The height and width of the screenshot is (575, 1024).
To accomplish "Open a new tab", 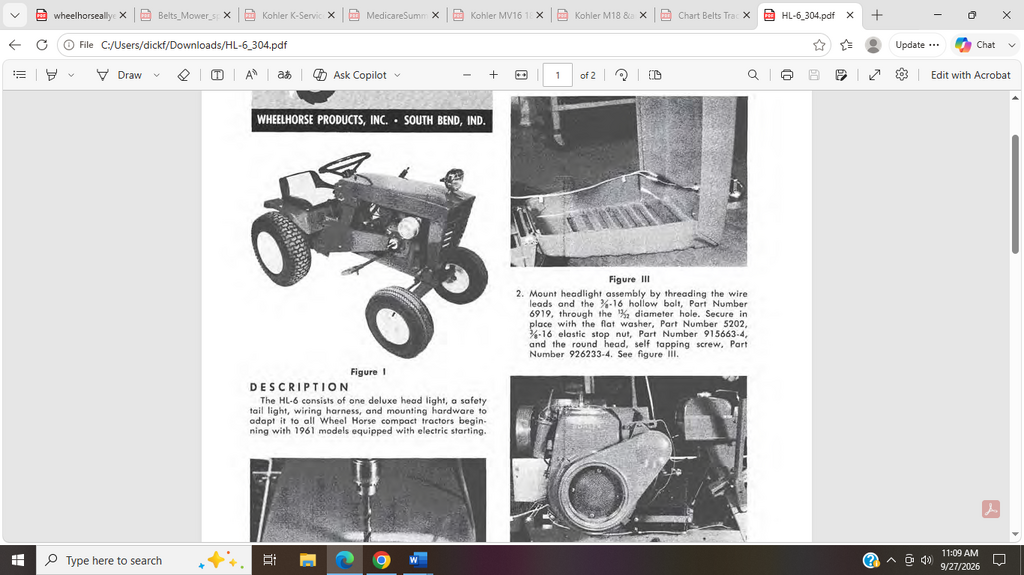I will click(x=877, y=15).
